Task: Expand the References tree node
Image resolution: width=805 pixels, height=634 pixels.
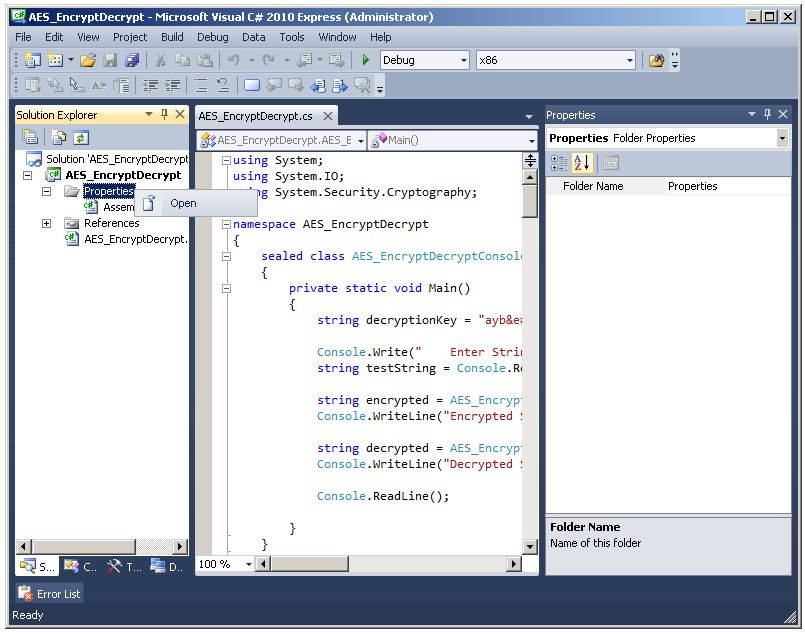Action: tap(46, 223)
